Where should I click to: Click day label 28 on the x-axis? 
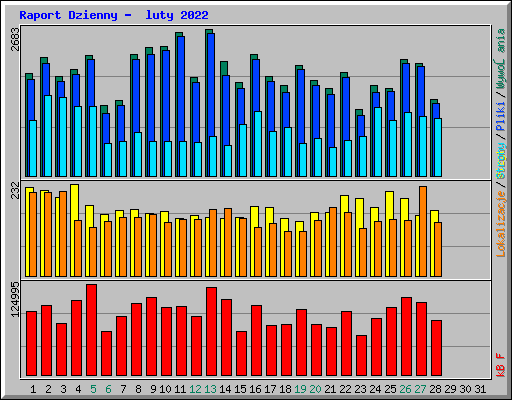tap(435, 389)
